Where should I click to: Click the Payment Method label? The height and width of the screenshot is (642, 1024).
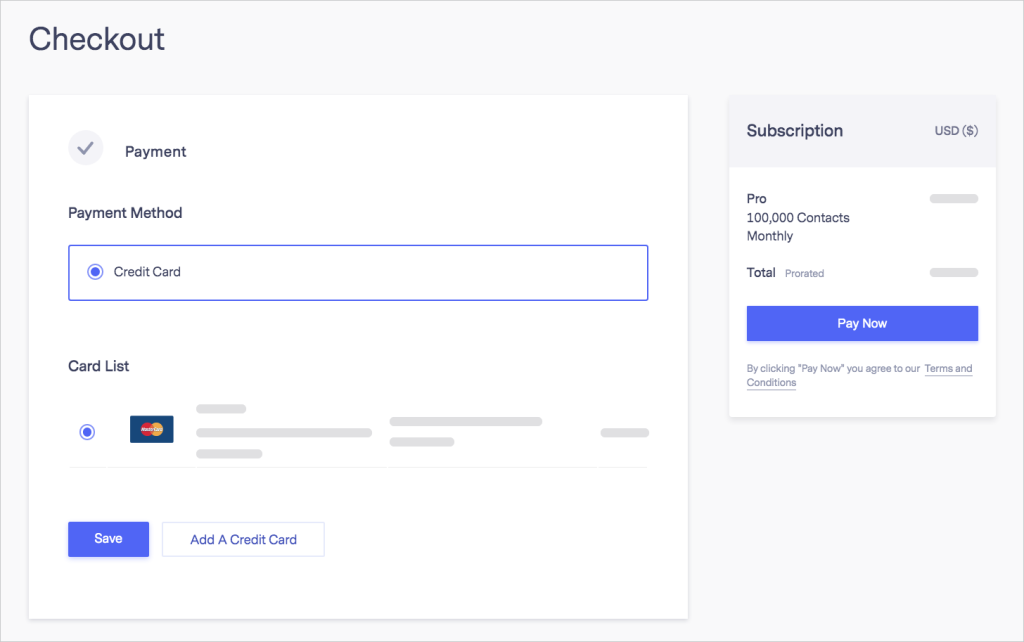125,213
